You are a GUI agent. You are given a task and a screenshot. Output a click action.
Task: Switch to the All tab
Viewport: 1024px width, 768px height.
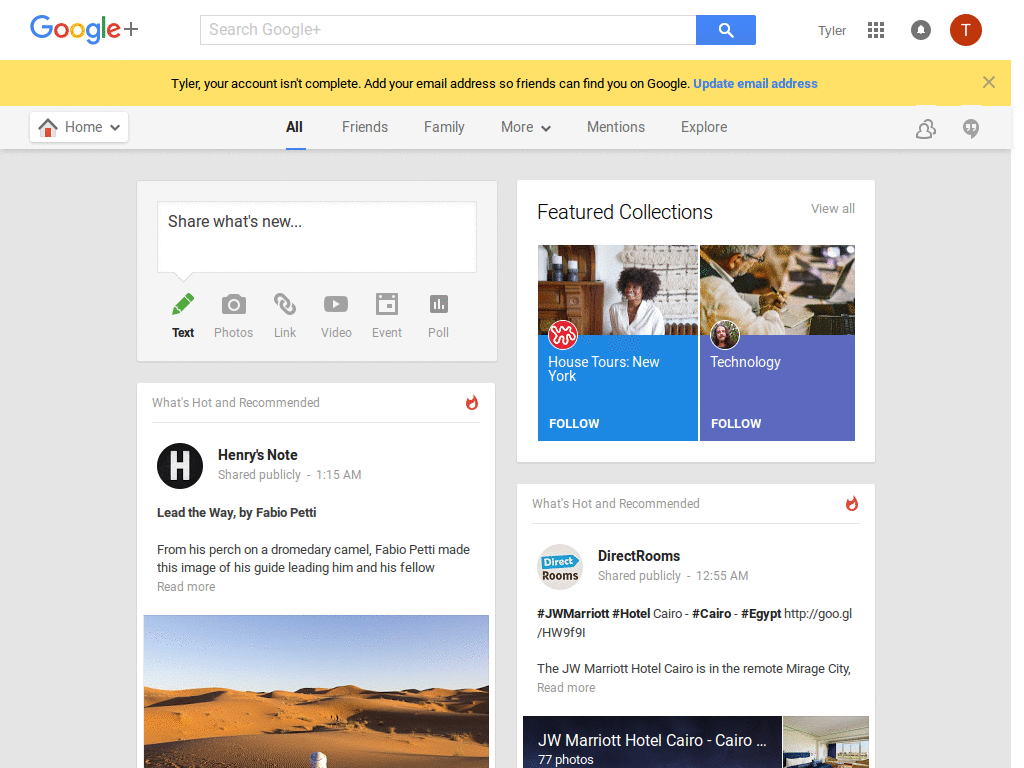click(x=295, y=127)
